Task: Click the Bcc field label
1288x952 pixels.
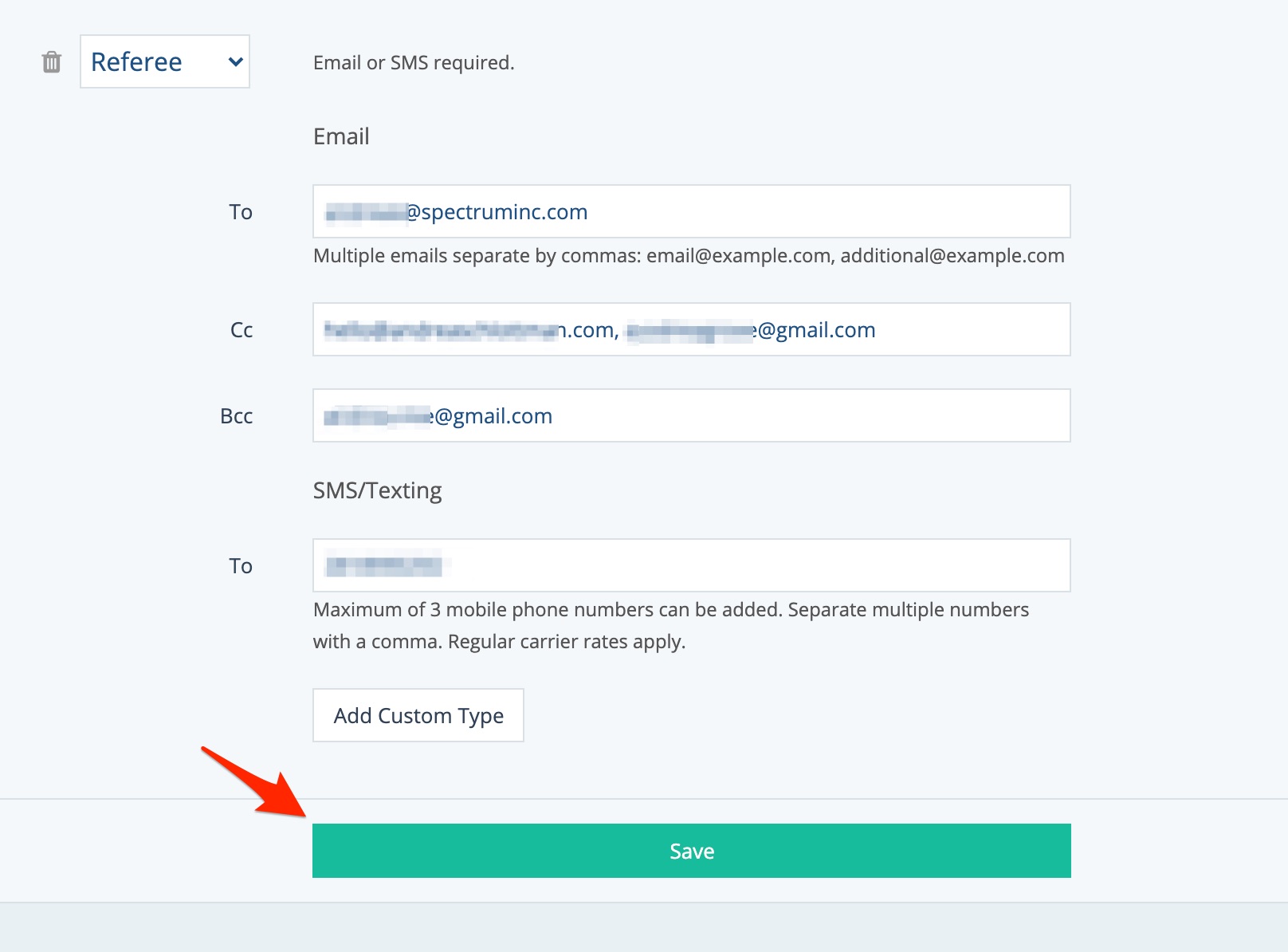Action: (x=237, y=416)
